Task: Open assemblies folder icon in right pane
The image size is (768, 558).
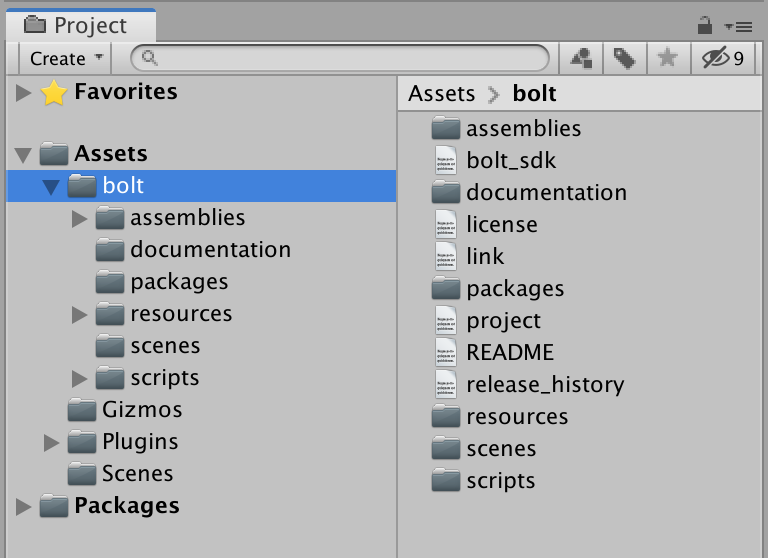Action: tap(446, 128)
